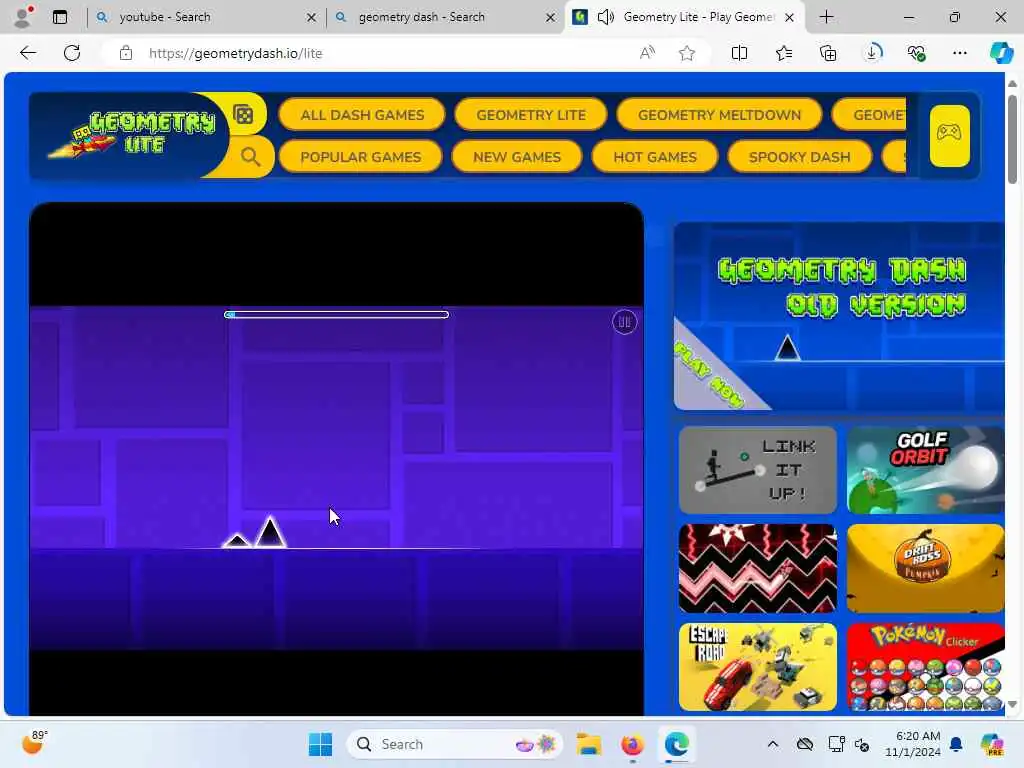
Task: Open the Golf Orbit game thumbnail
Action: click(925, 470)
